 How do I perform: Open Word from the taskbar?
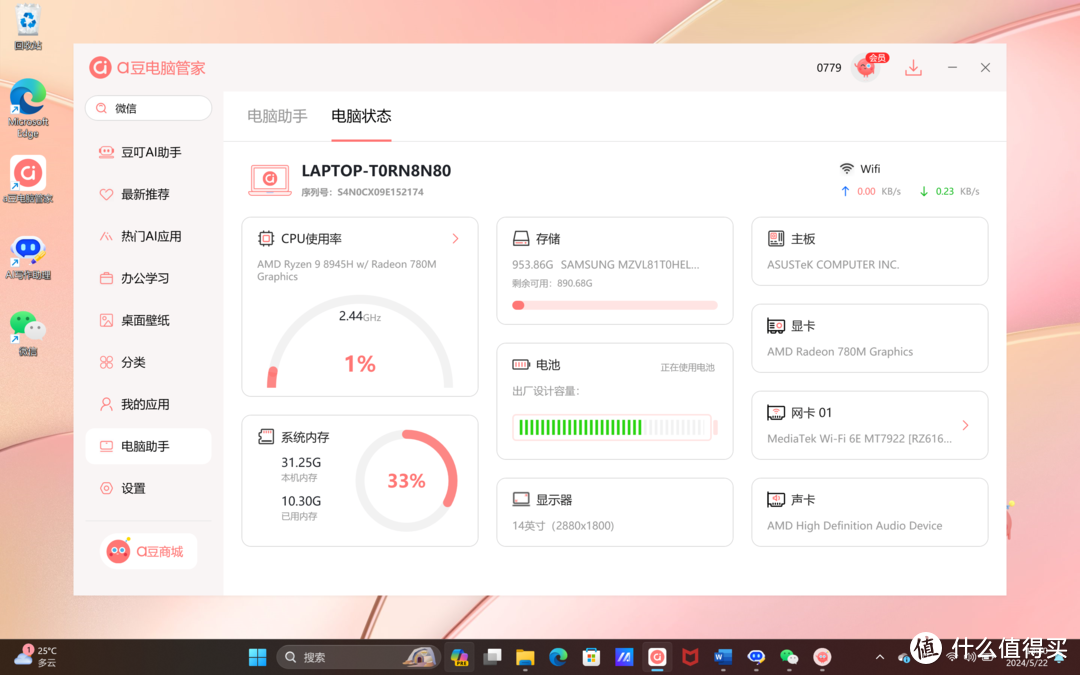point(723,657)
